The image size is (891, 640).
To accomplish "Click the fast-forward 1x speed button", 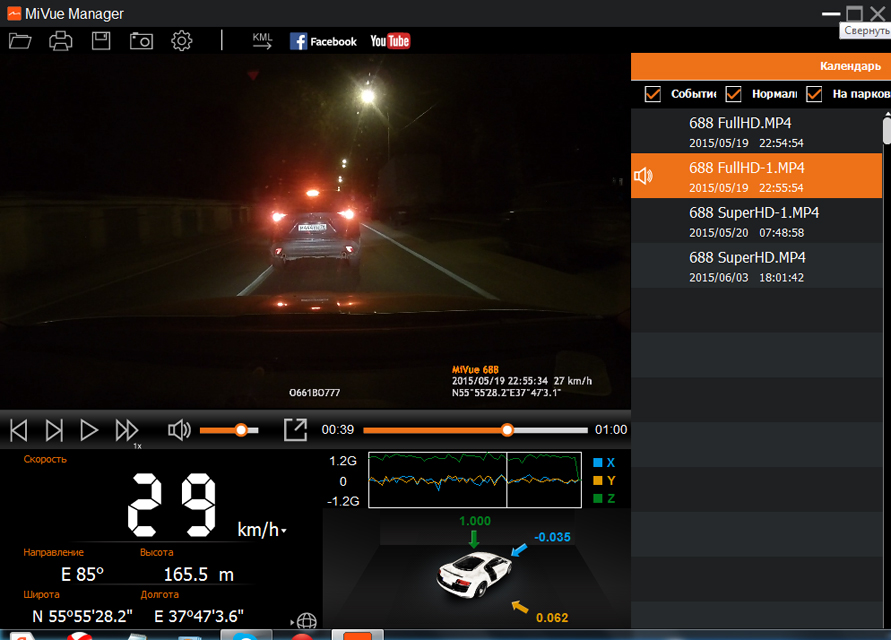I will [x=127, y=431].
